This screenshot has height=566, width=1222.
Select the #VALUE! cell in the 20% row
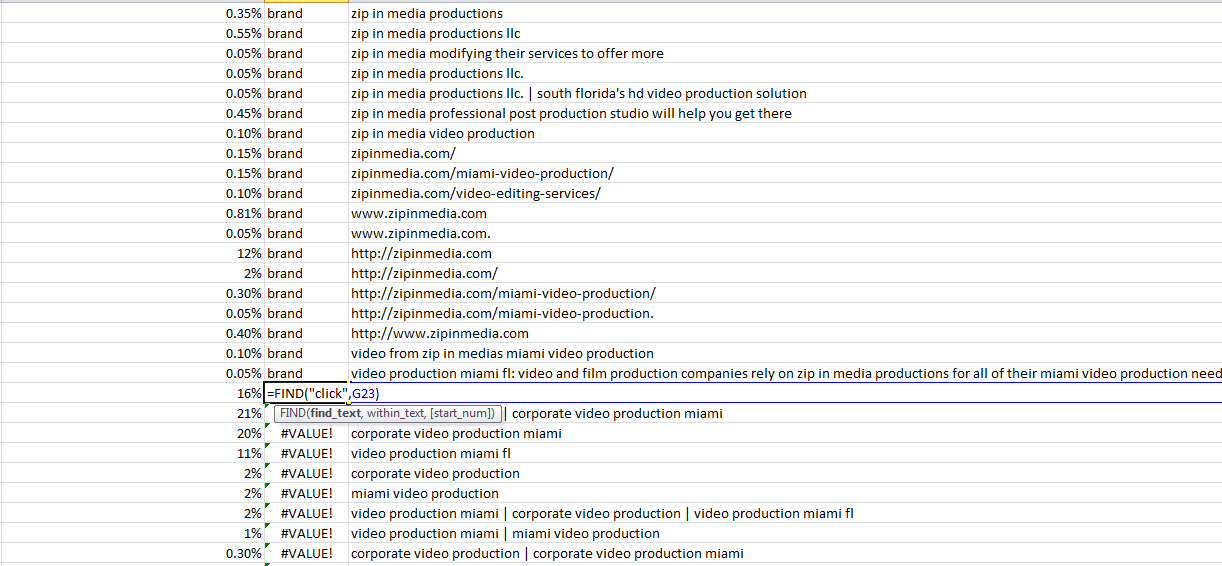[306, 433]
